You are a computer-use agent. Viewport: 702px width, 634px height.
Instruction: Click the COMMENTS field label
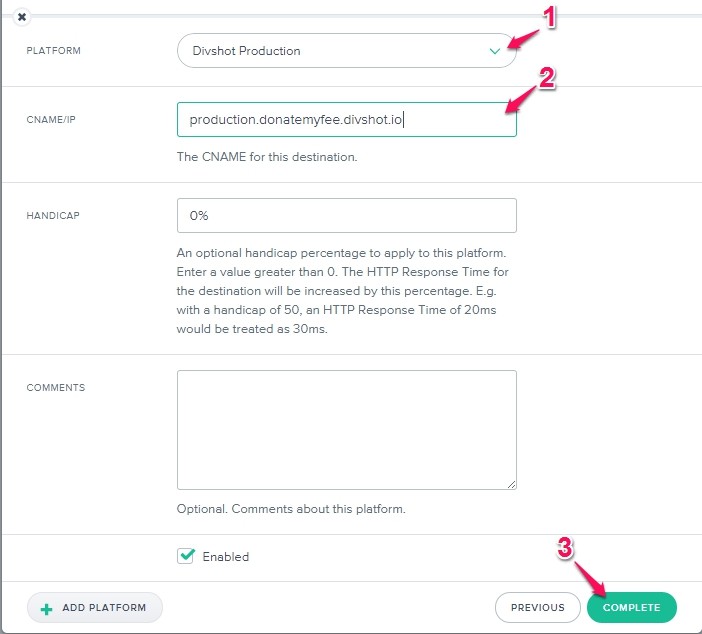click(56, 388)
